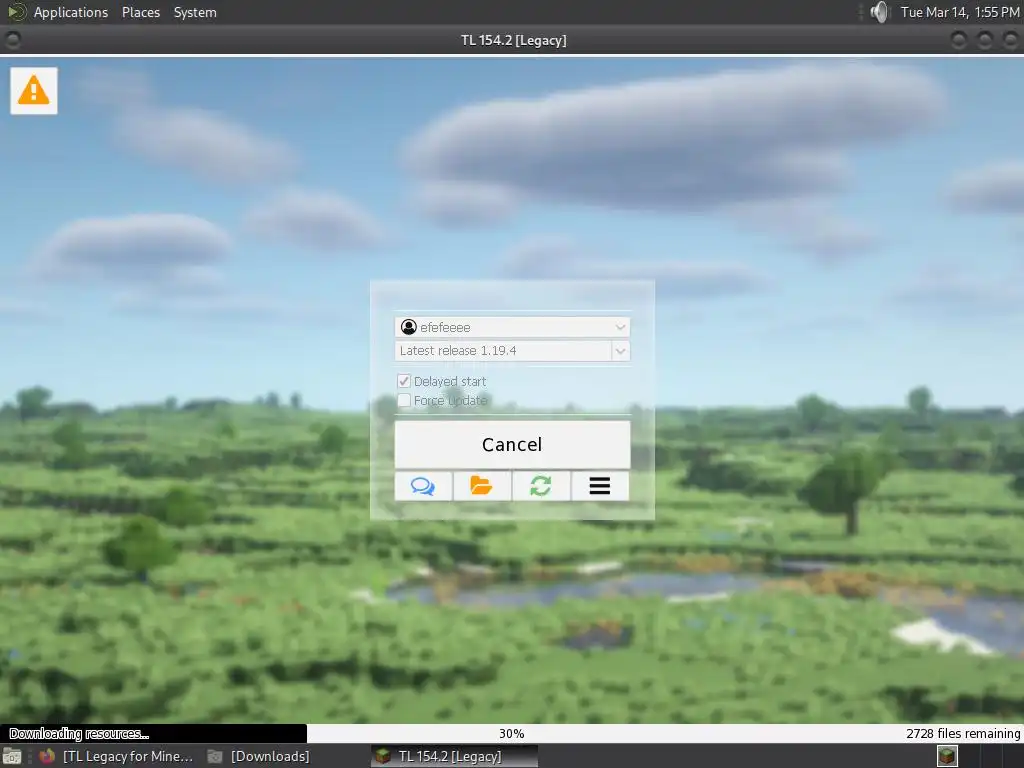Open the Latest release 1.19.4 version dropdown arrow
Viewport: 1024px width, 768px height.
[x=620, y=351]
